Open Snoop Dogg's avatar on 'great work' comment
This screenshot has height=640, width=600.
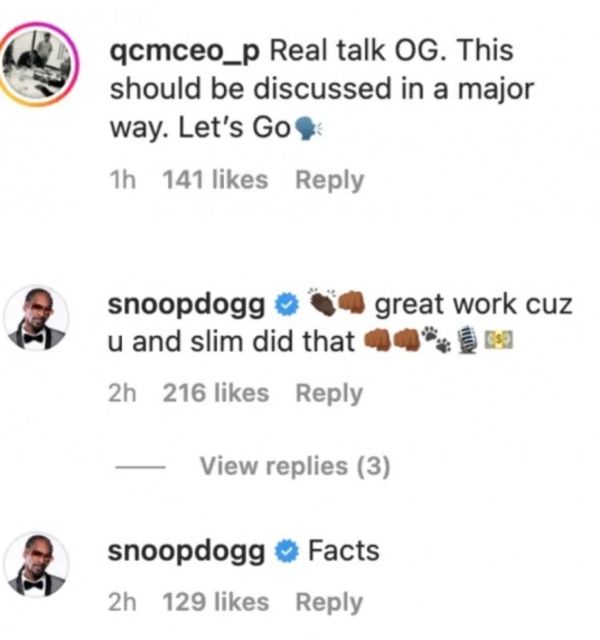pyautogui.click(x=37, y=318)
